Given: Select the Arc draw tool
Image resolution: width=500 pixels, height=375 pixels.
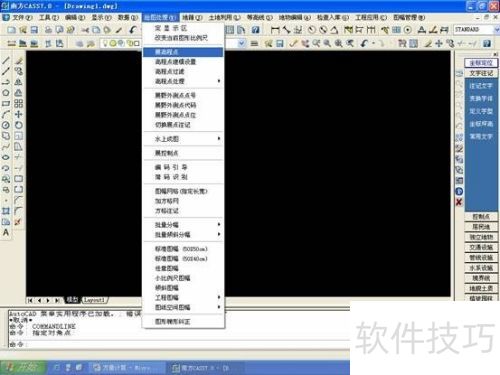Looking at the screenshot, I should [x=6, y=114].
